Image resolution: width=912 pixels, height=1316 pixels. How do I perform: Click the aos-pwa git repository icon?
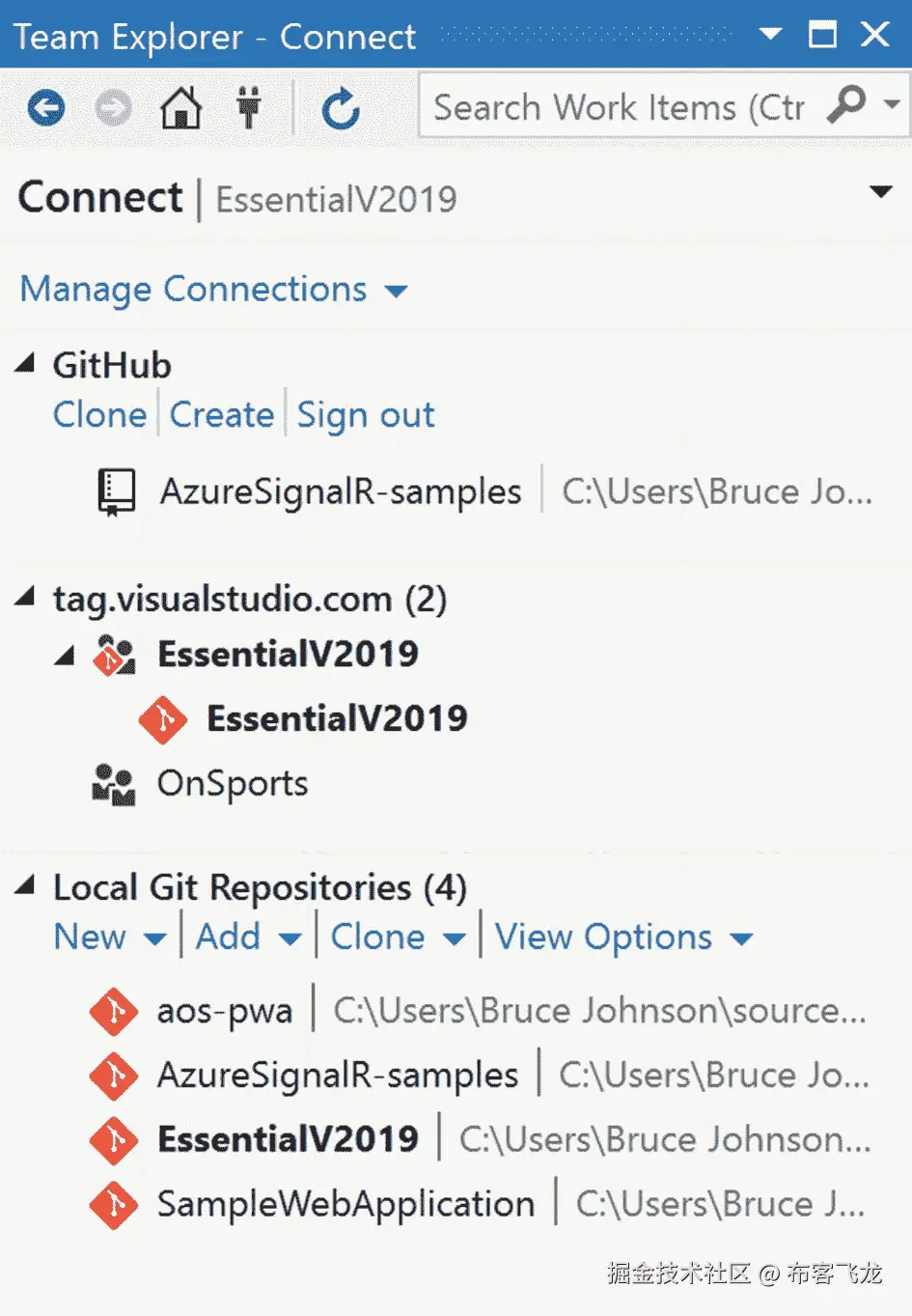click(x=114, y=1011)
